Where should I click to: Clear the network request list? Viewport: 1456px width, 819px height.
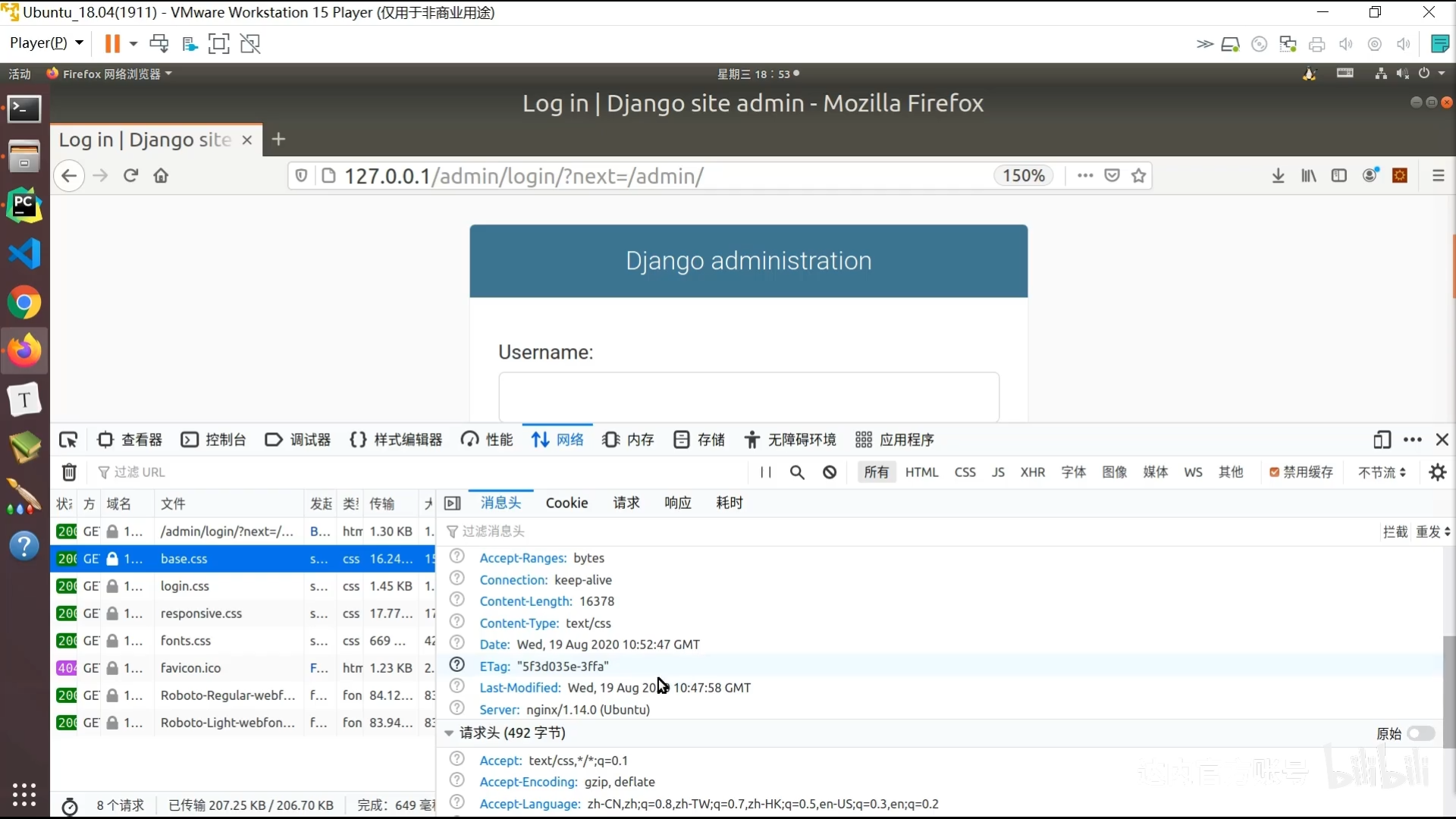coord(69,472)
